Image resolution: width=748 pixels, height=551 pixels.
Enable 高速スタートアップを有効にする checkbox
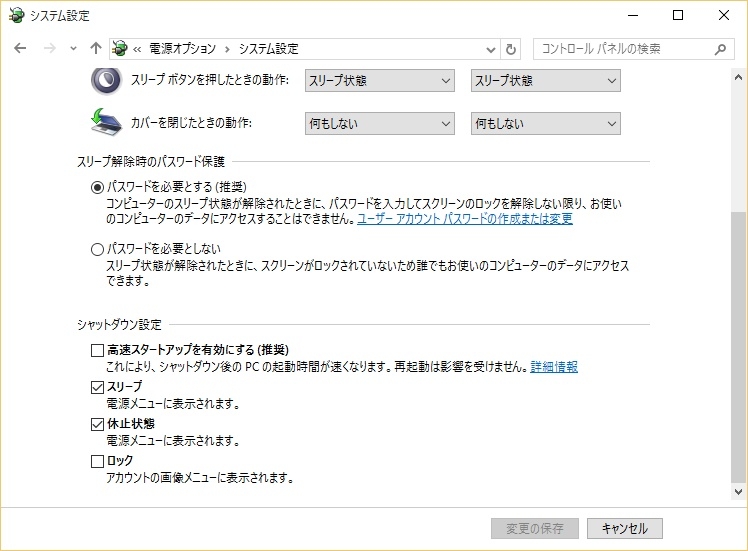pos(97,350)
